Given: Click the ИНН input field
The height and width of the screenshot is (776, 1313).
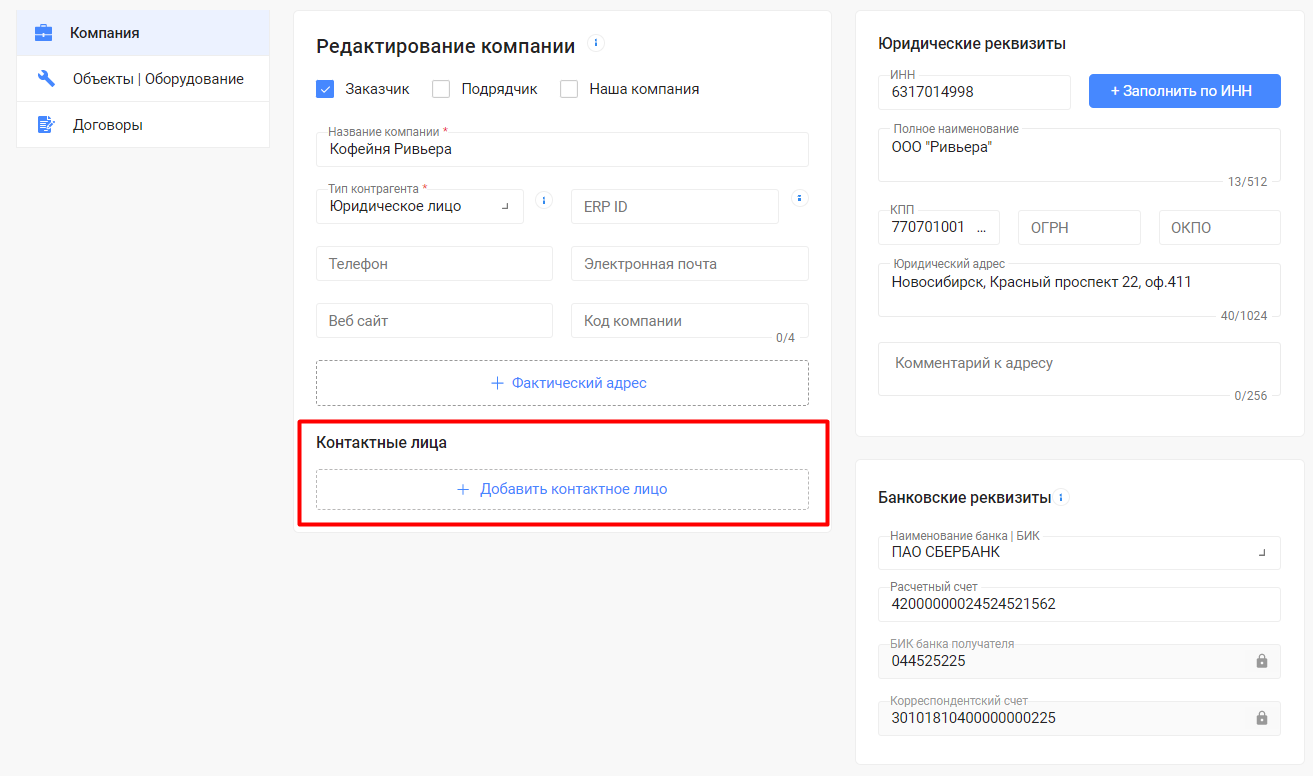Looking at the screenshot, I should tap(974, 92).
